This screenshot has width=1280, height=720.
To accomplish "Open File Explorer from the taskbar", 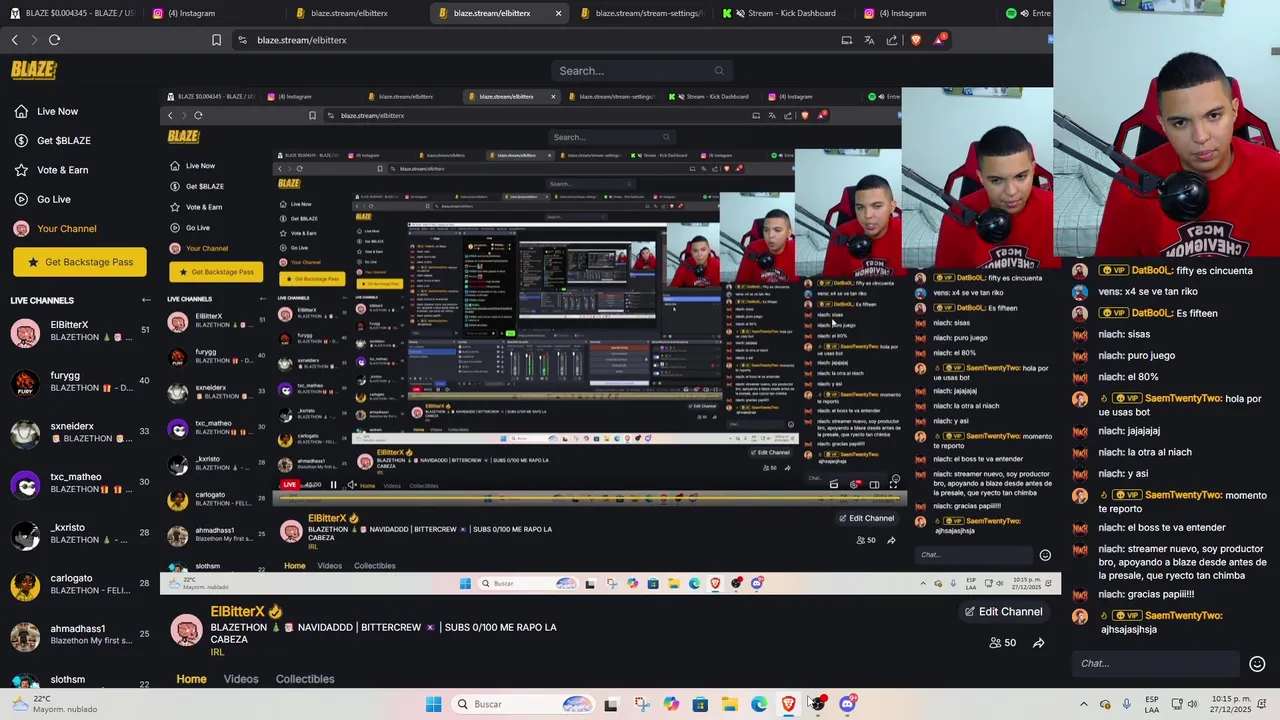I will click(730, 704).
